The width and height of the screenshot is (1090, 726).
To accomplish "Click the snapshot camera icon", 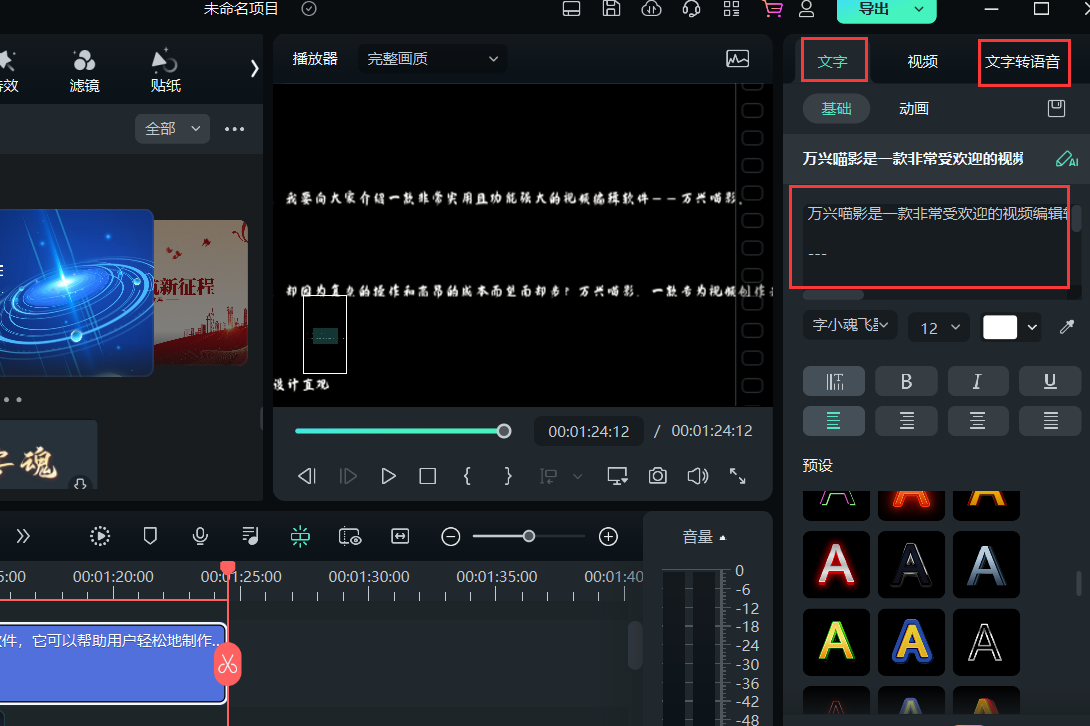I will click(x=657, y=476).
